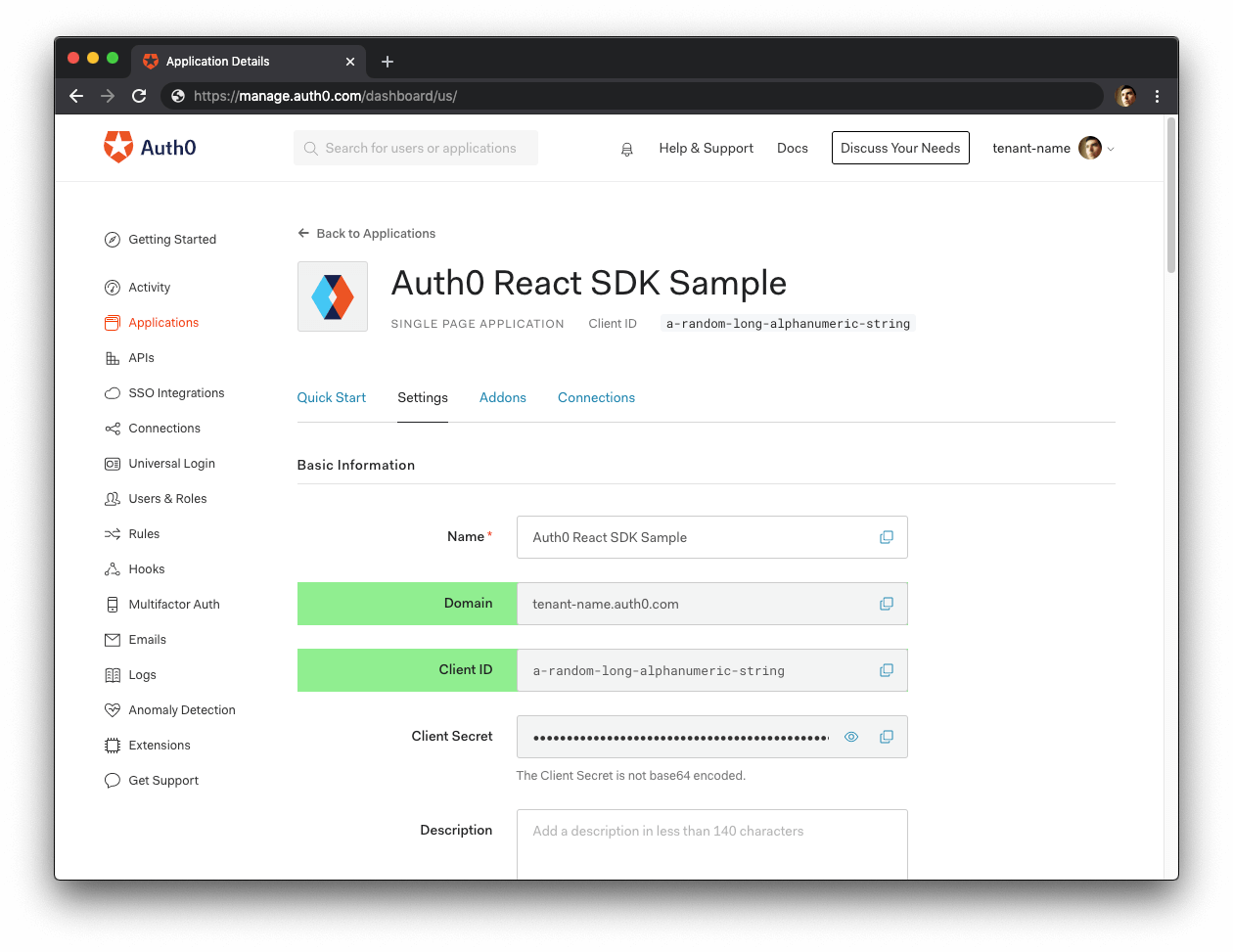Go Back to Applications
This screenshot has height=952, width=1233.
pos(367,233)
